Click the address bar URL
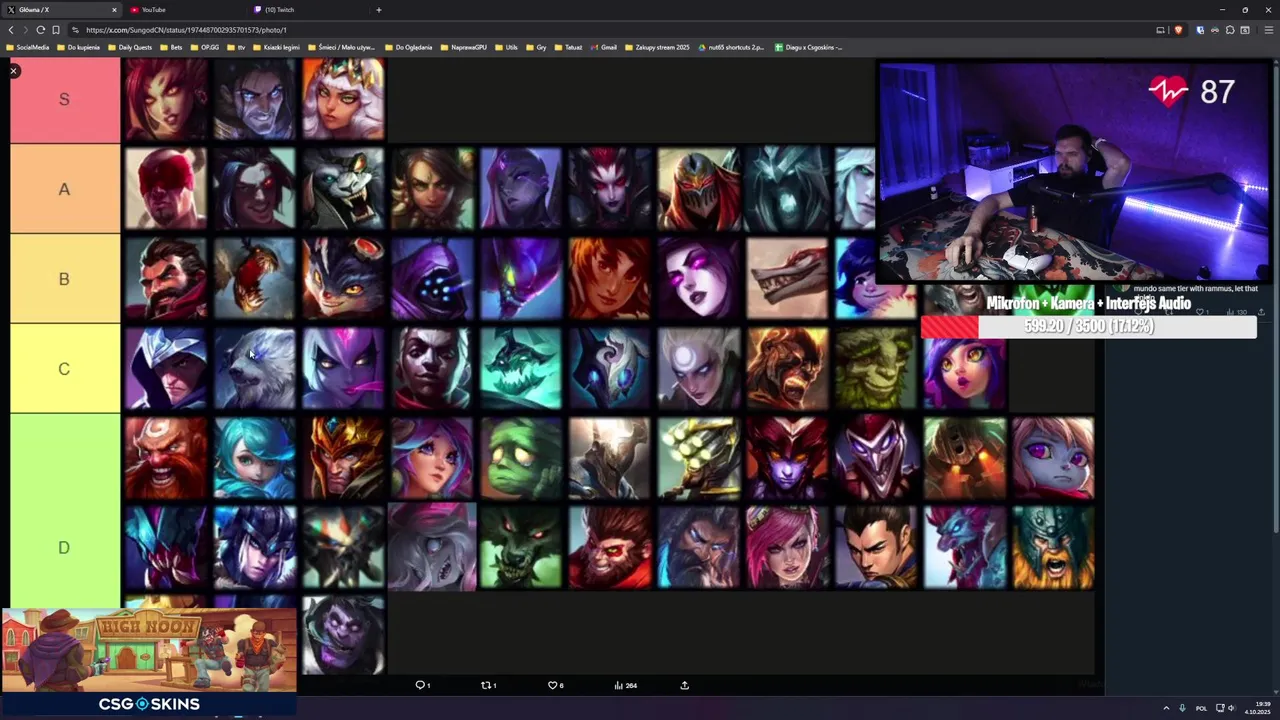 [186, 30]
